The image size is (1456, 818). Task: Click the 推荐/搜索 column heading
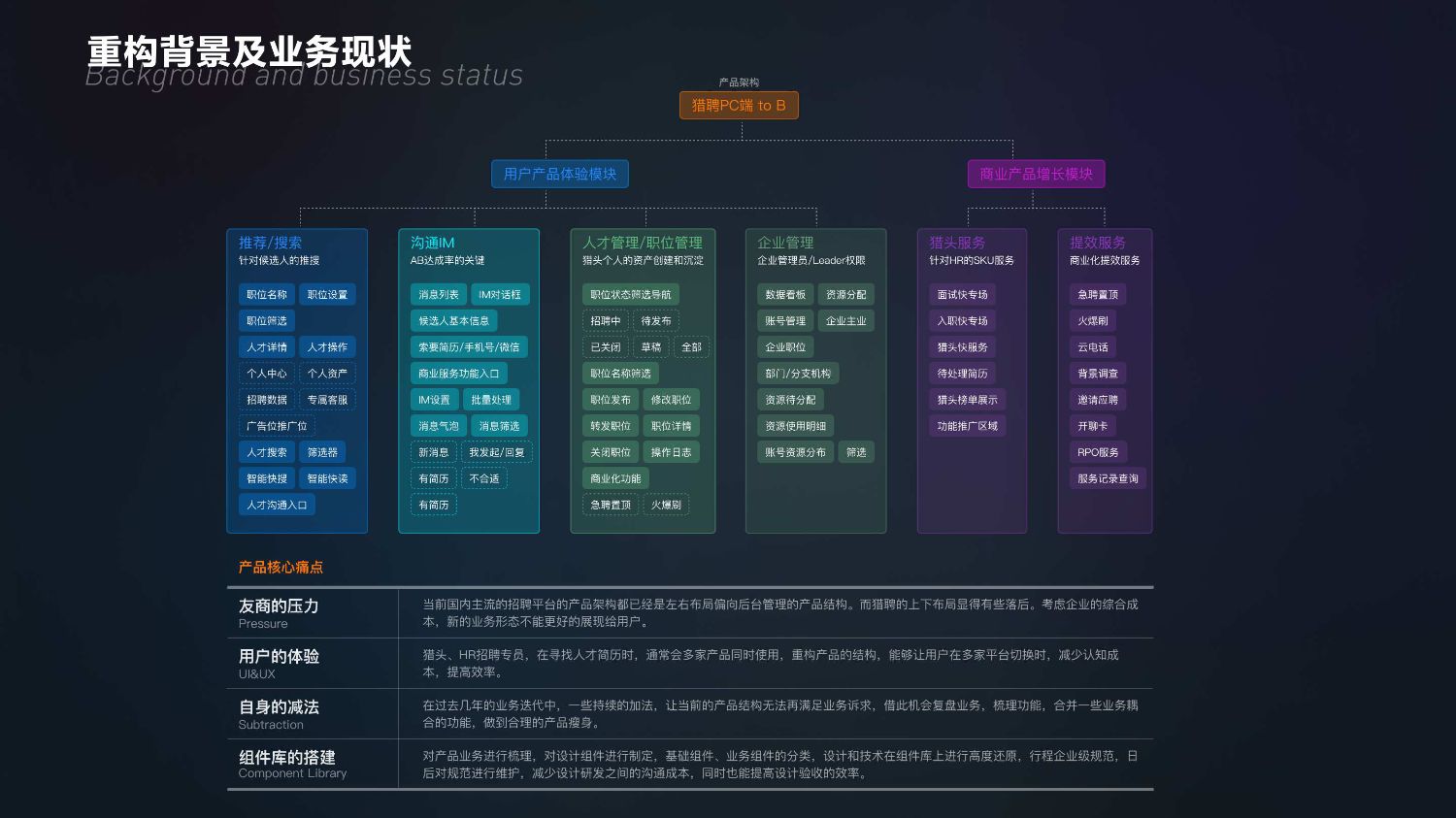270,243
